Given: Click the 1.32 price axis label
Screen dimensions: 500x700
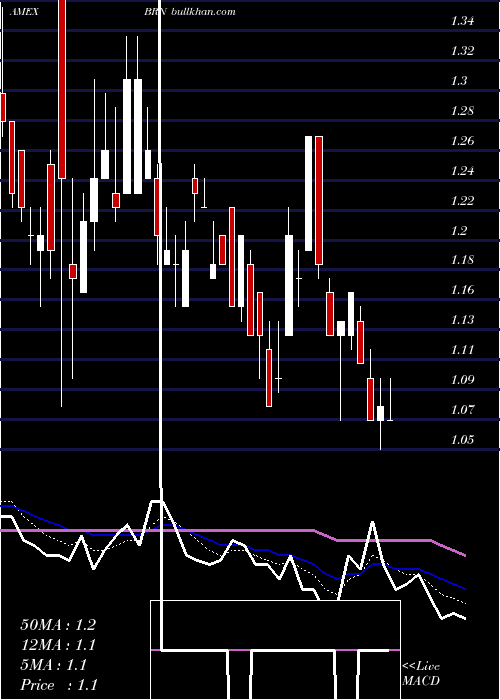Looking at the screenshot, I should point(462,50).
